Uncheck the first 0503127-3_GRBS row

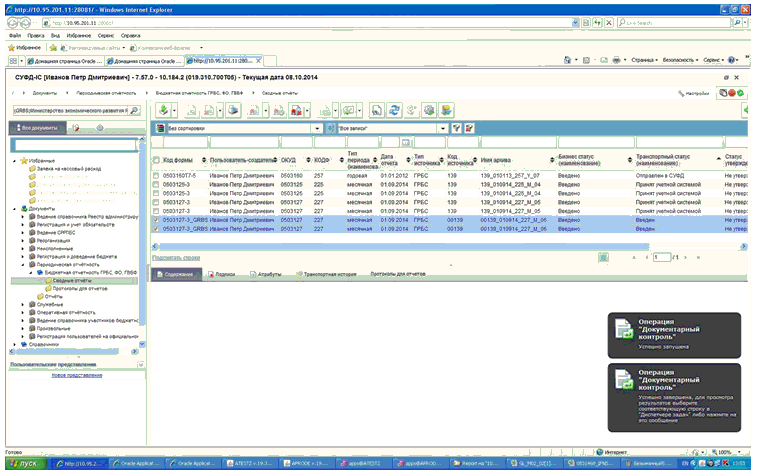pos(156,220)
